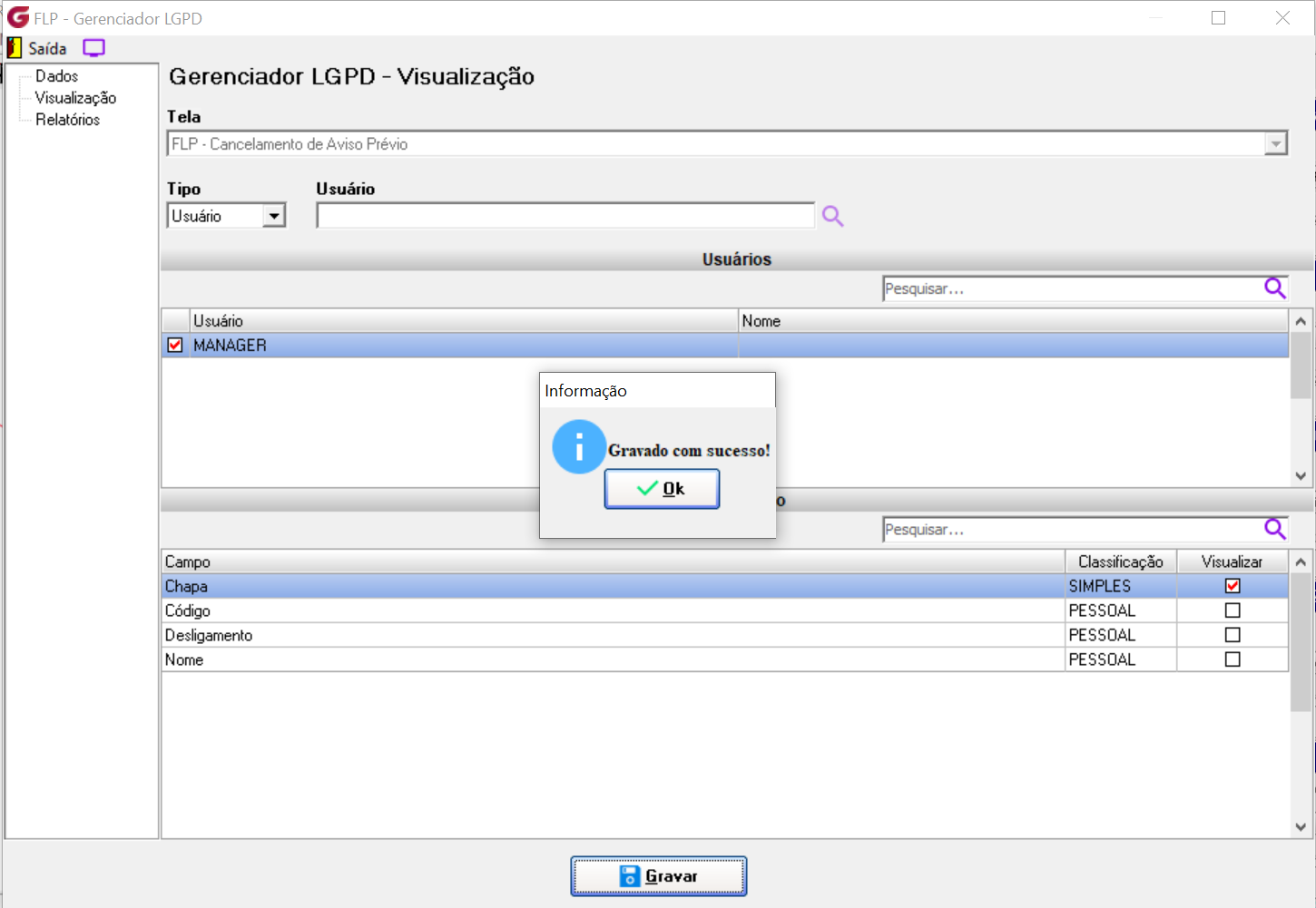The width and height of the screenshot is (1316, 908).
Task: Click the Usuário text input field
Action: point(565,216)
